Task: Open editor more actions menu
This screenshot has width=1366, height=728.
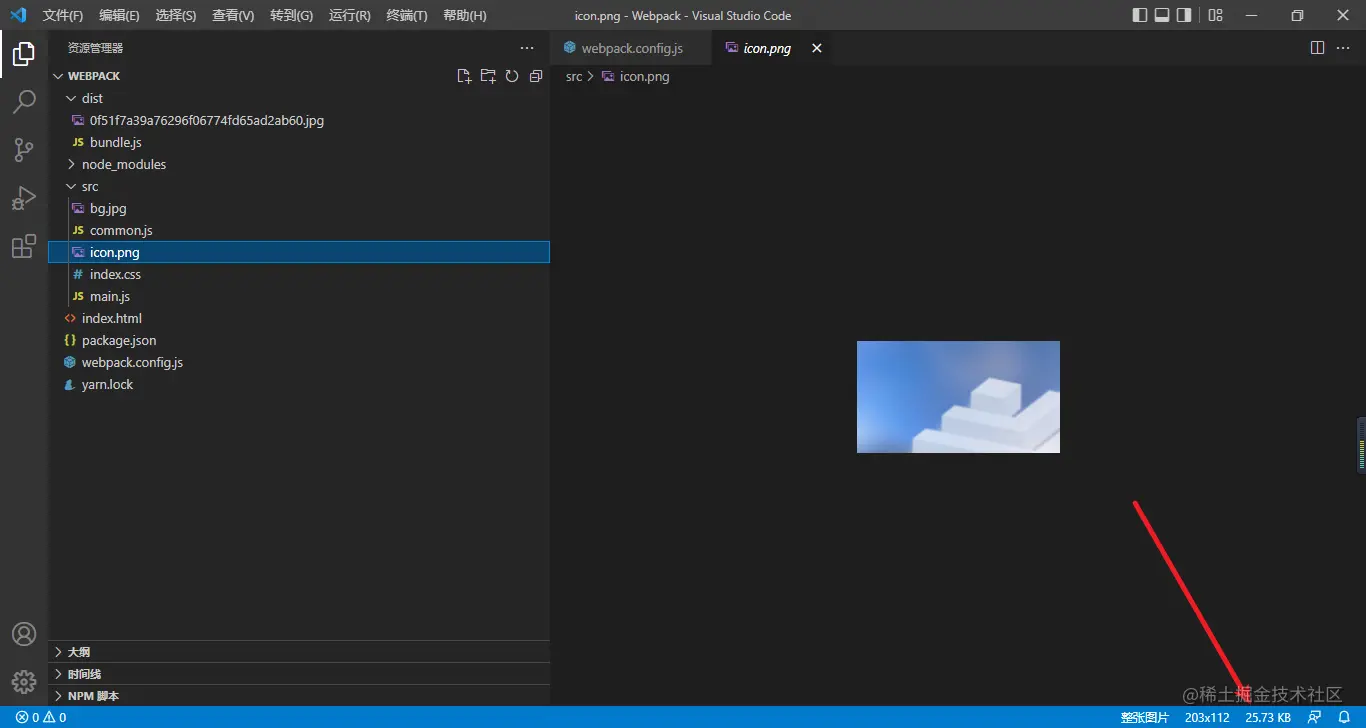Action: coord(1344,48)
